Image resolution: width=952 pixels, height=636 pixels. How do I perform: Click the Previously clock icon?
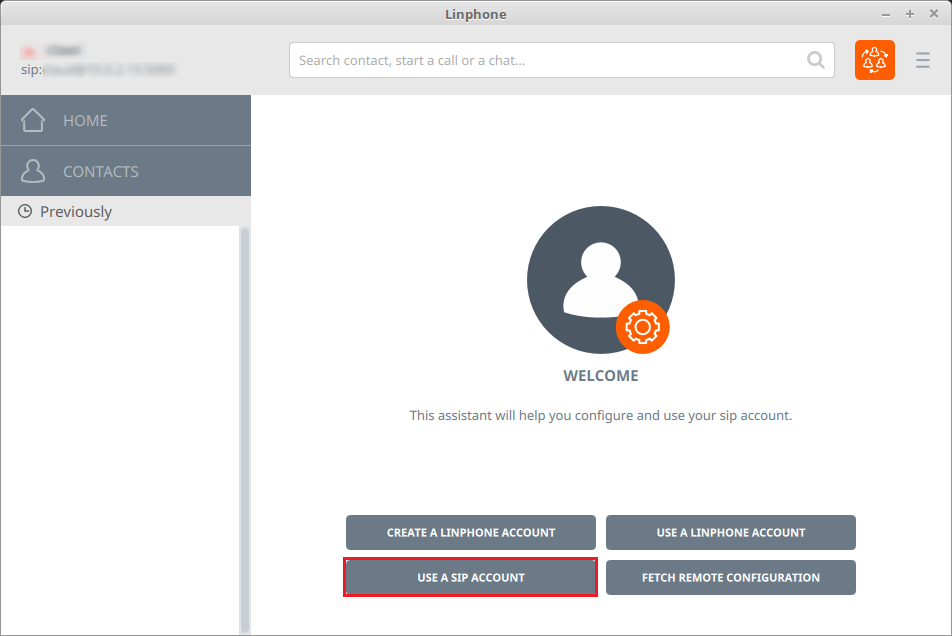point(25,211)
